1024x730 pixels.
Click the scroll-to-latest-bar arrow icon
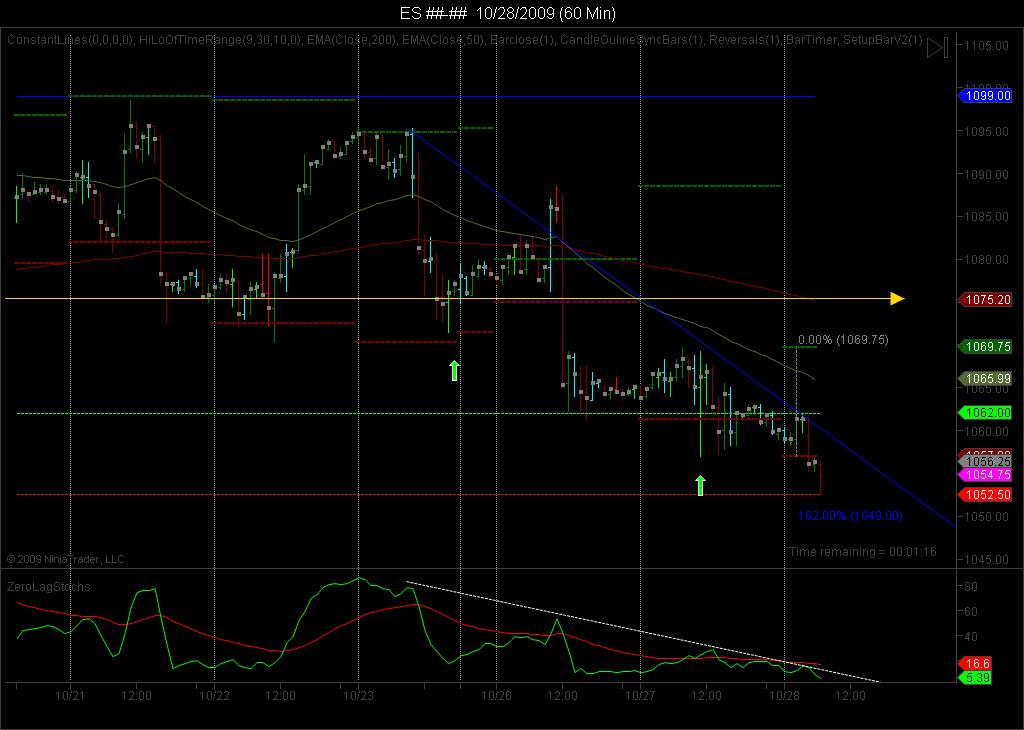point(937,48)
